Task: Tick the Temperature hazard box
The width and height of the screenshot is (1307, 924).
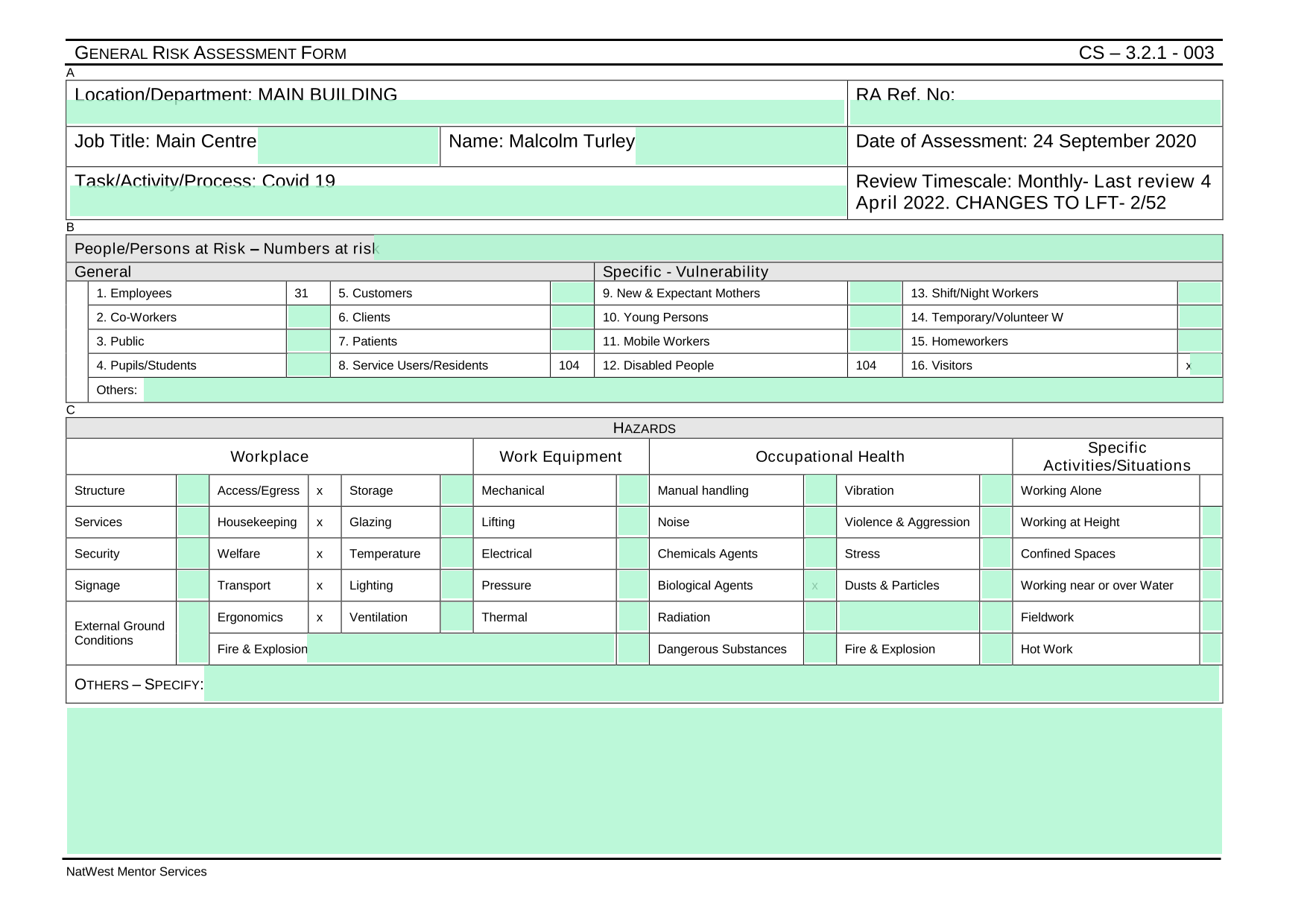Action: 456,554
